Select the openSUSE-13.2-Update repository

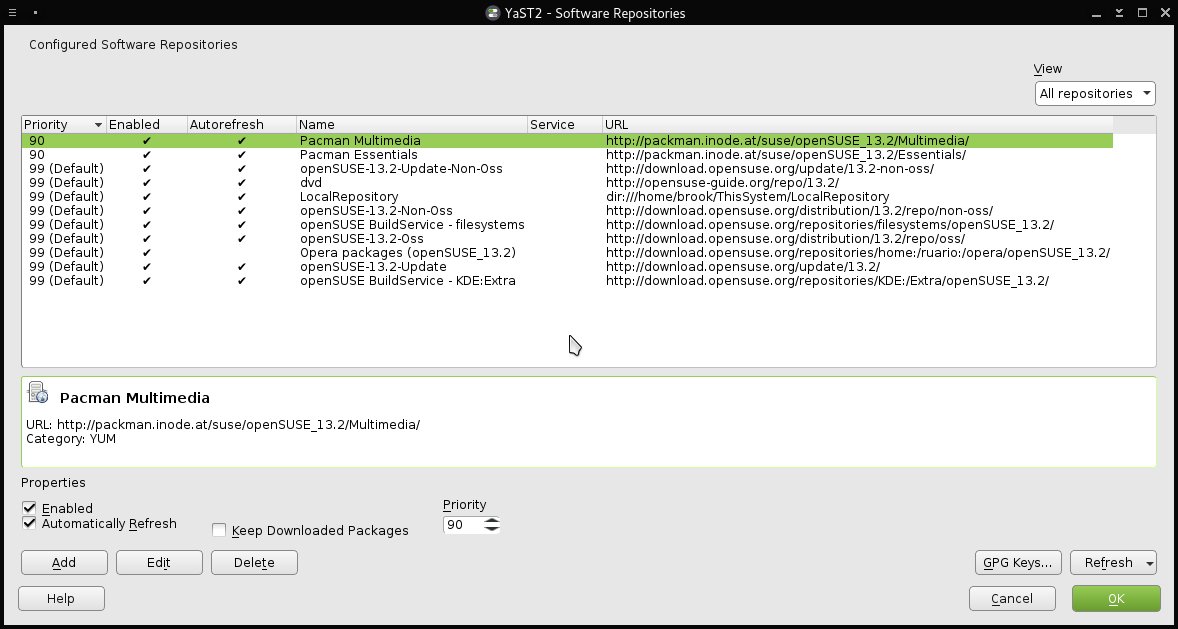point(567,267)
